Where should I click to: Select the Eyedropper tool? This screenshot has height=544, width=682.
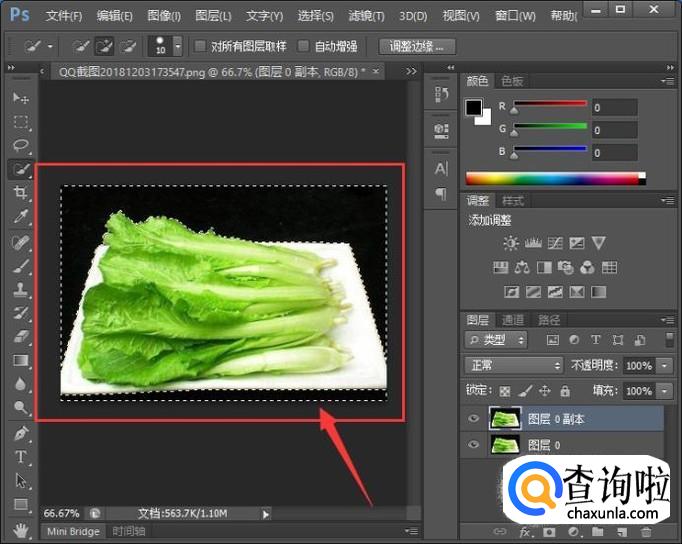20,217
